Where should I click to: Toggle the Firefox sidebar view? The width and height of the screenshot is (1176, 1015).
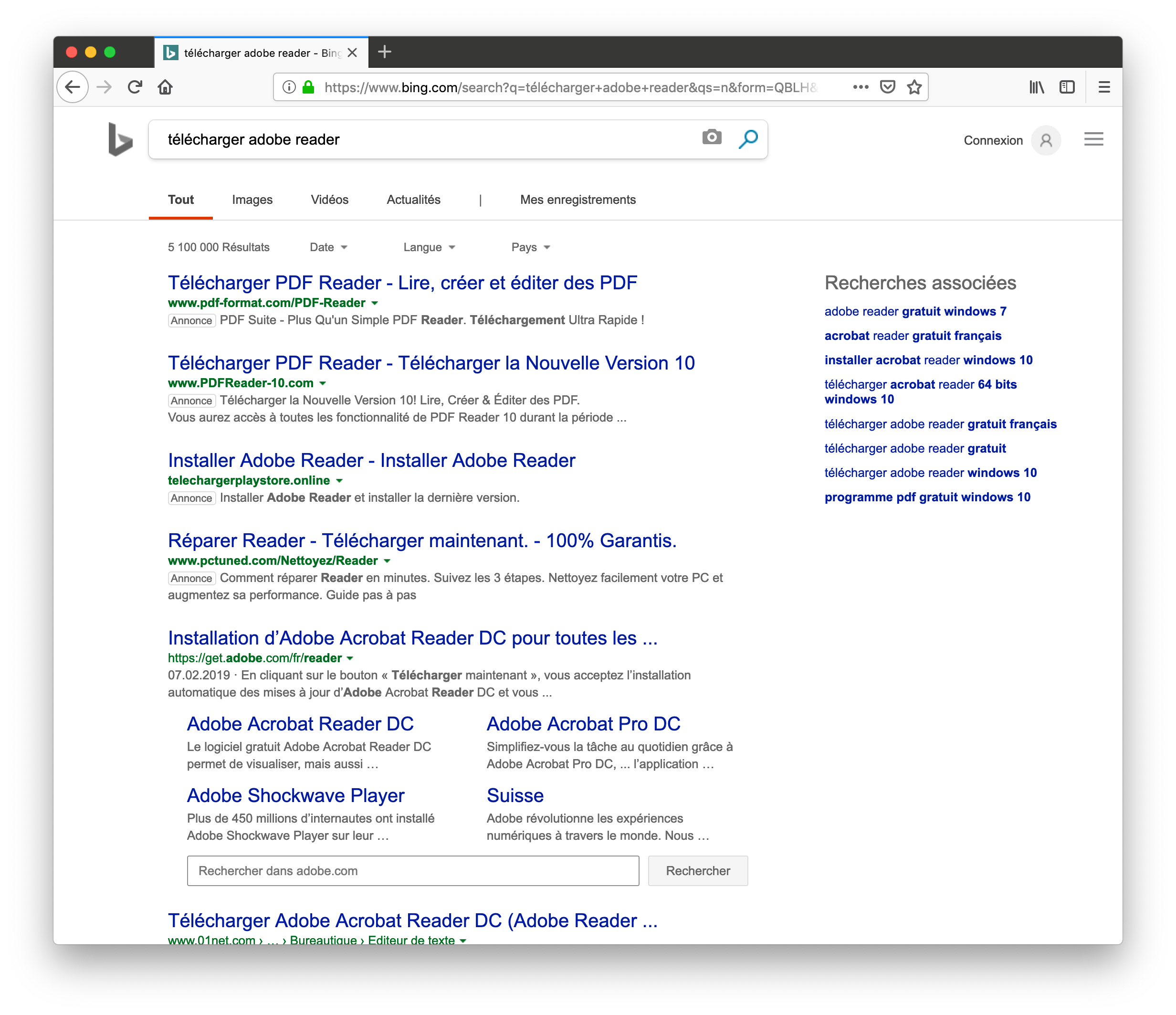click(x=1067, y=87)
